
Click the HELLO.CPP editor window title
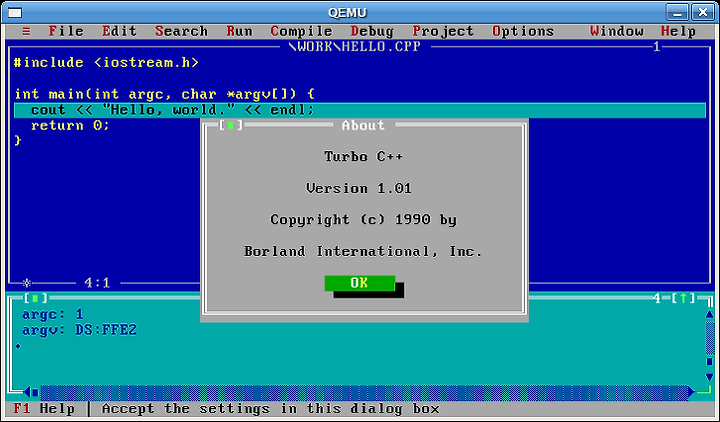click(x=354, y=46)
